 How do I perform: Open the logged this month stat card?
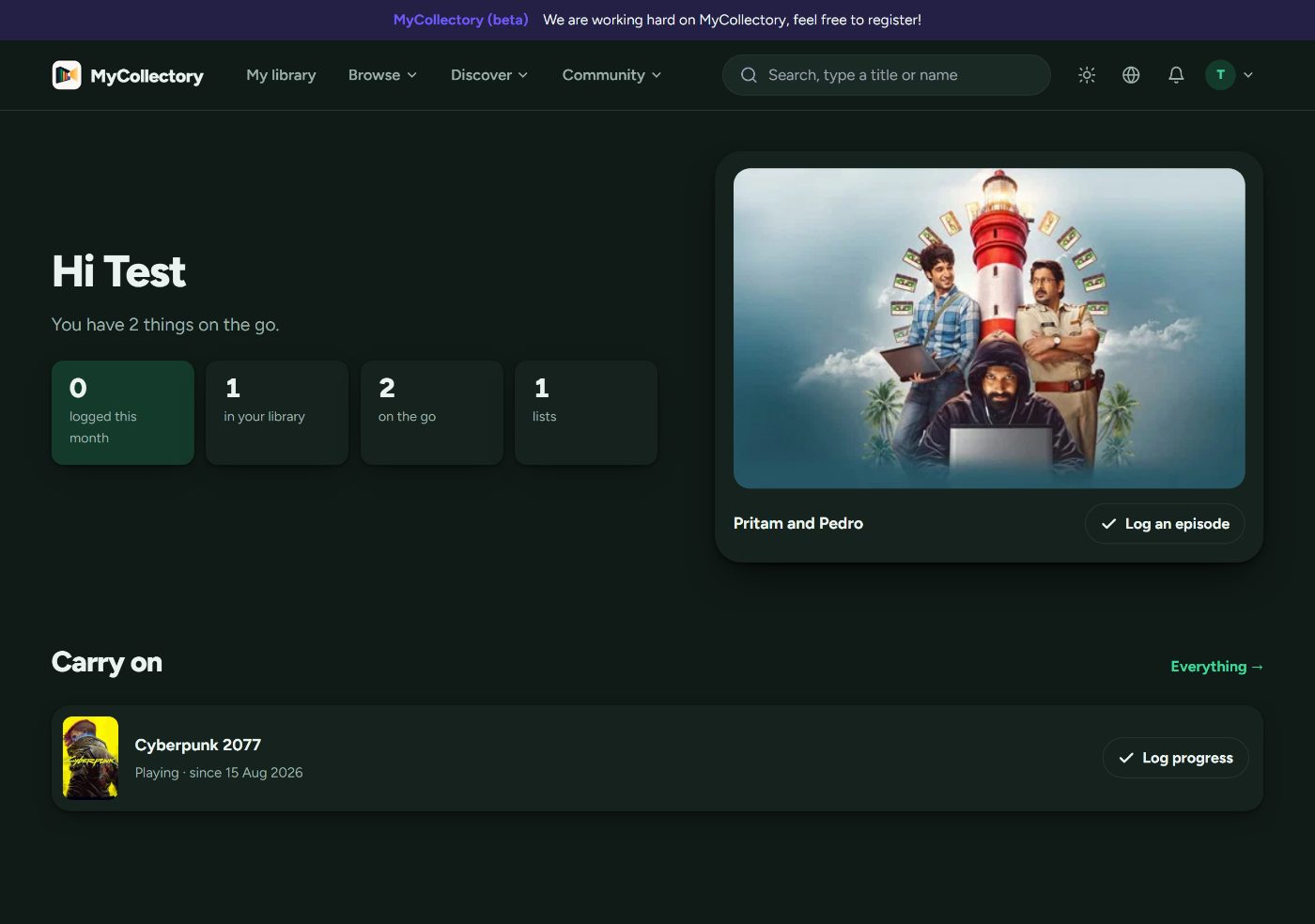click(123, 412)
